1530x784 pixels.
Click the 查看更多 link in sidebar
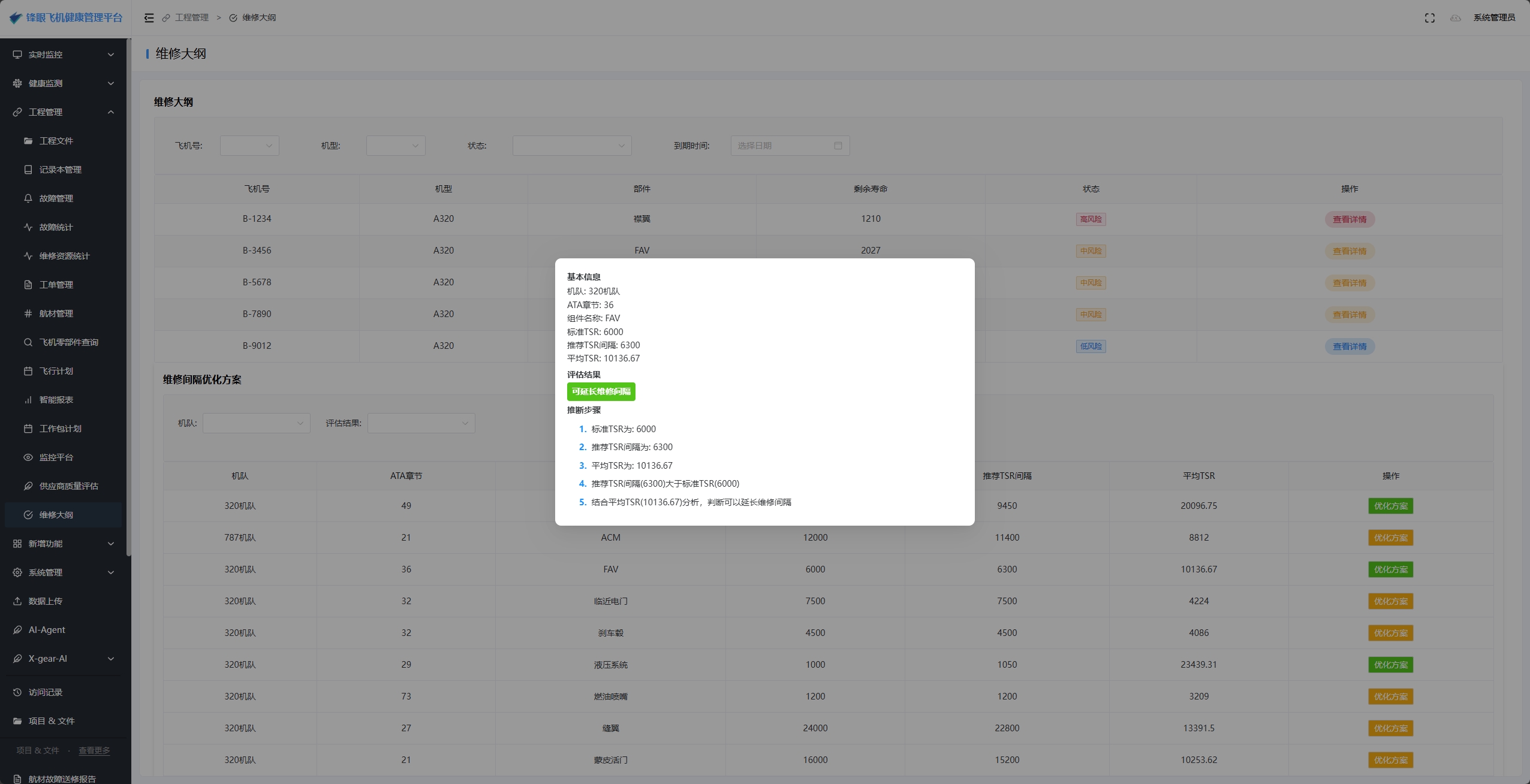[94, 750]
